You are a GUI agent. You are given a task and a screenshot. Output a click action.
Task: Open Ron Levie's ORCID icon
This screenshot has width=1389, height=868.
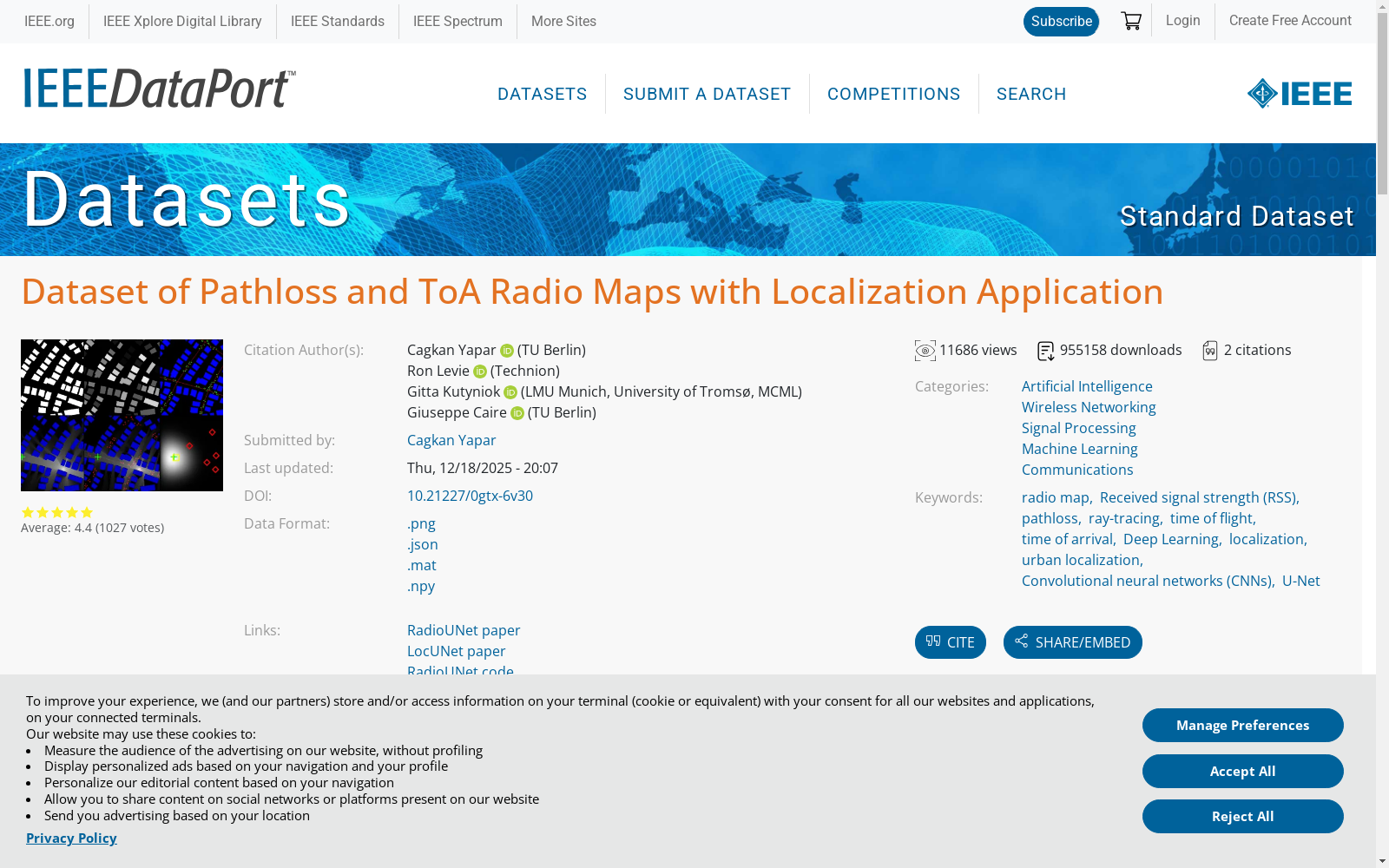tap(480, 372)
